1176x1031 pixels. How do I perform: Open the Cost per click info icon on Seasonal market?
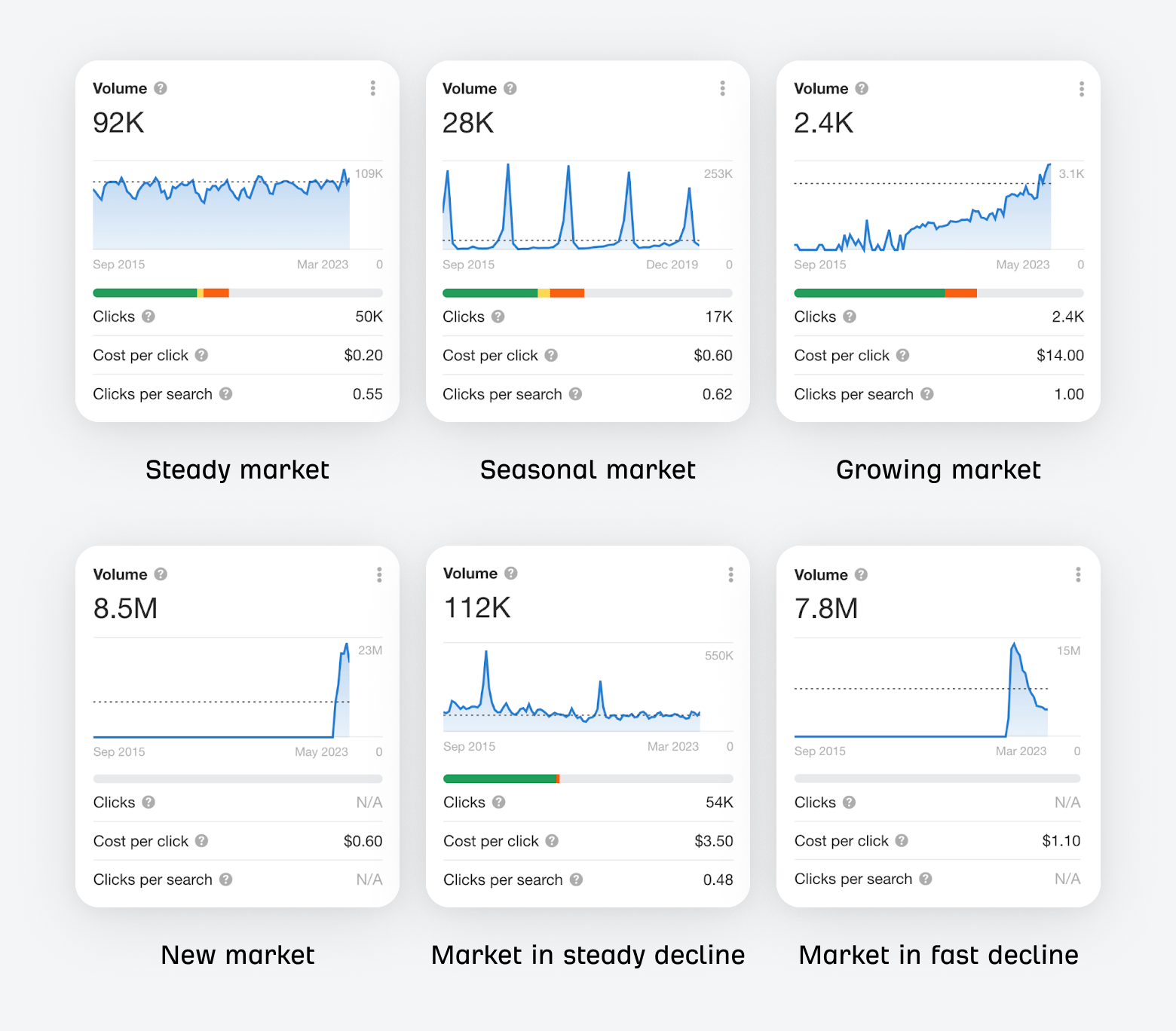pos(551,355)
